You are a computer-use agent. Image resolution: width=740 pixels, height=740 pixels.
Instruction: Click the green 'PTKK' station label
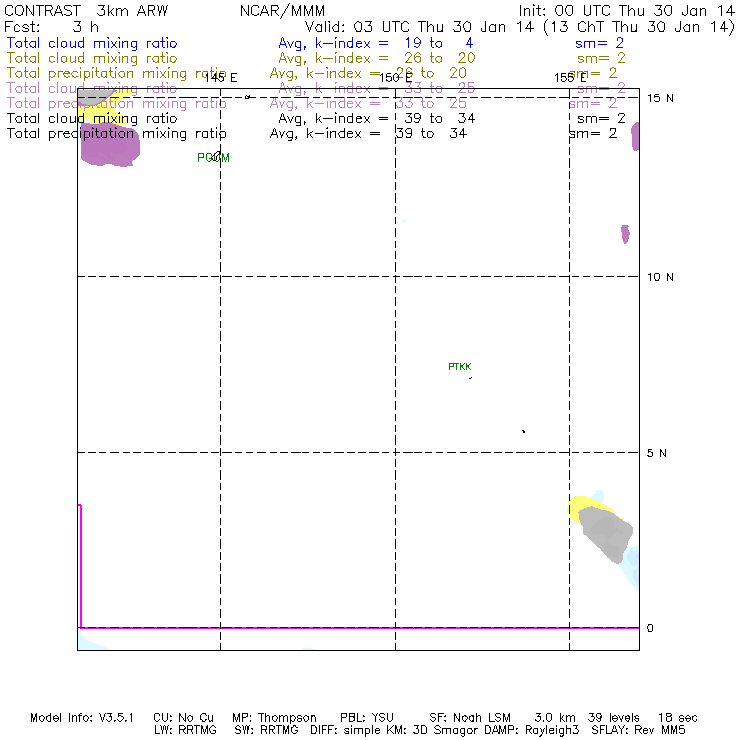460,367
